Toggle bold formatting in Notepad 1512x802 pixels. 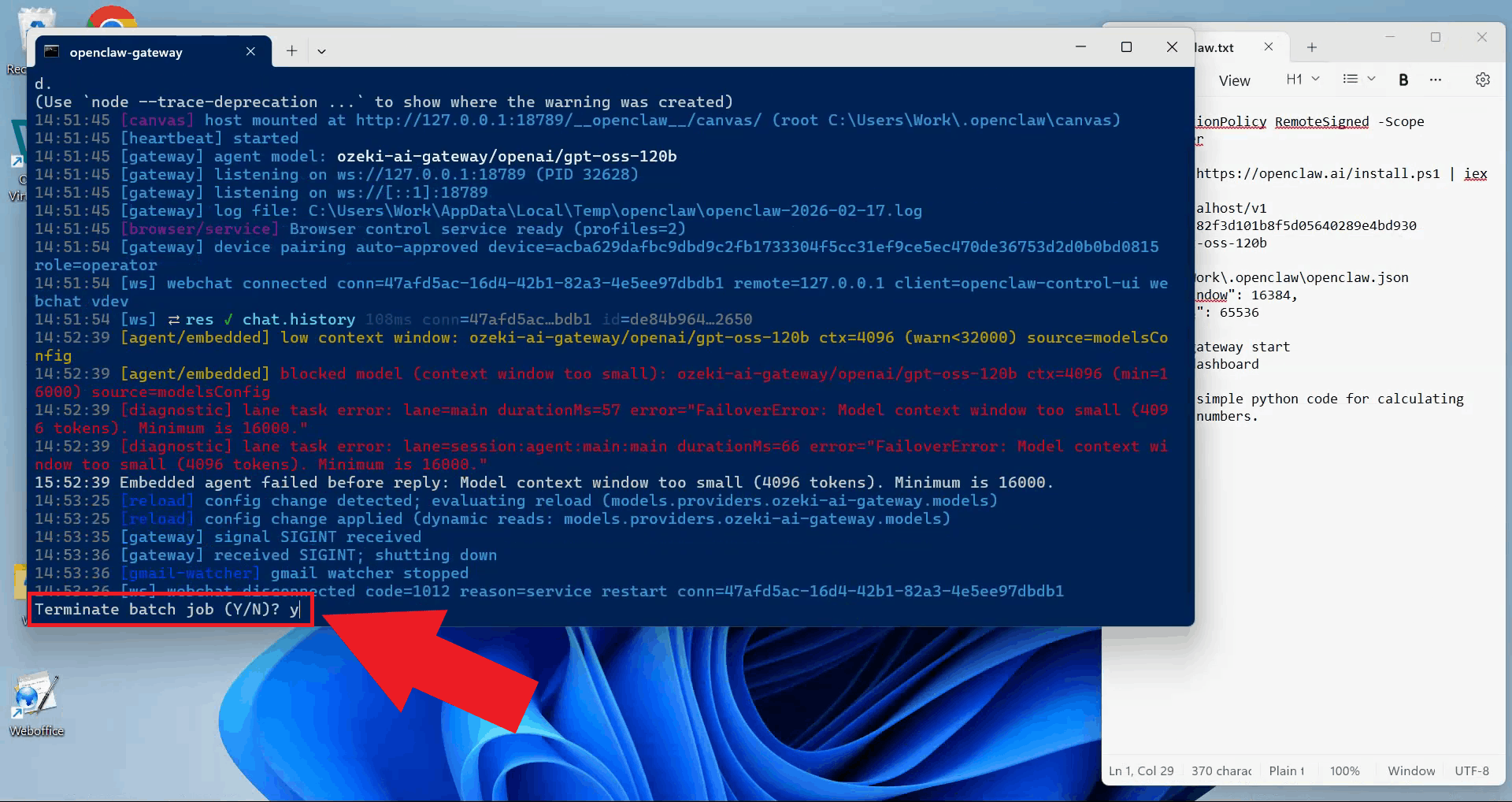pyautogui.click(x=1404, y=79)
